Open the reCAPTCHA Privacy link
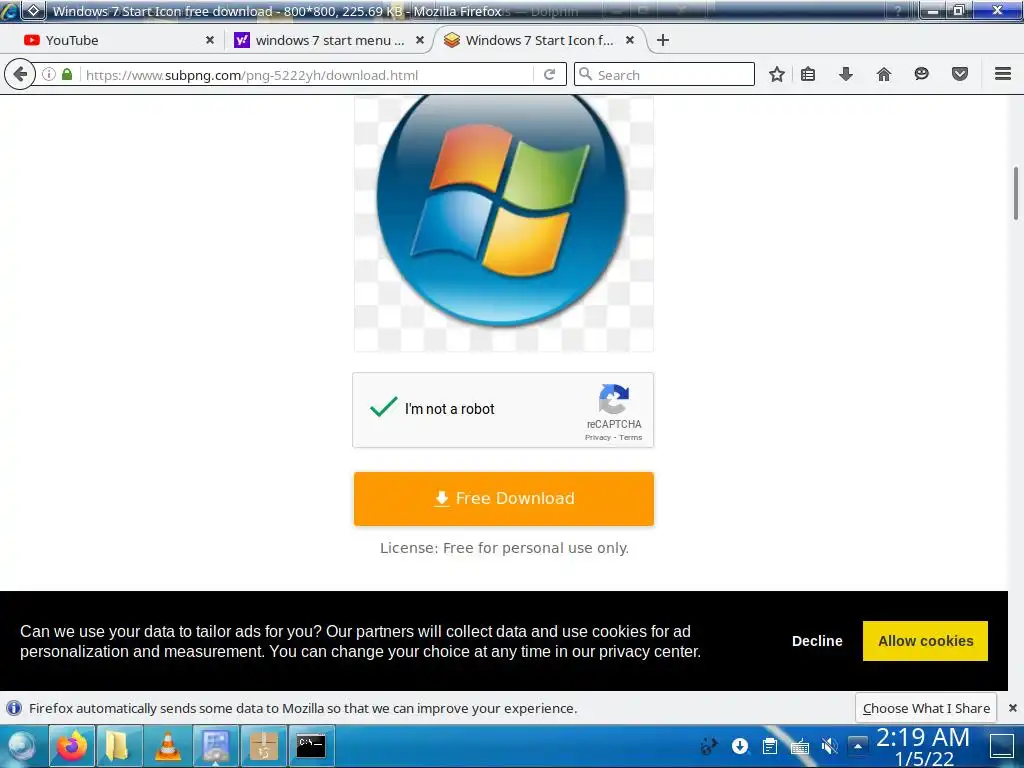The height and width of the screenshot is (768, 1024). 598,438
